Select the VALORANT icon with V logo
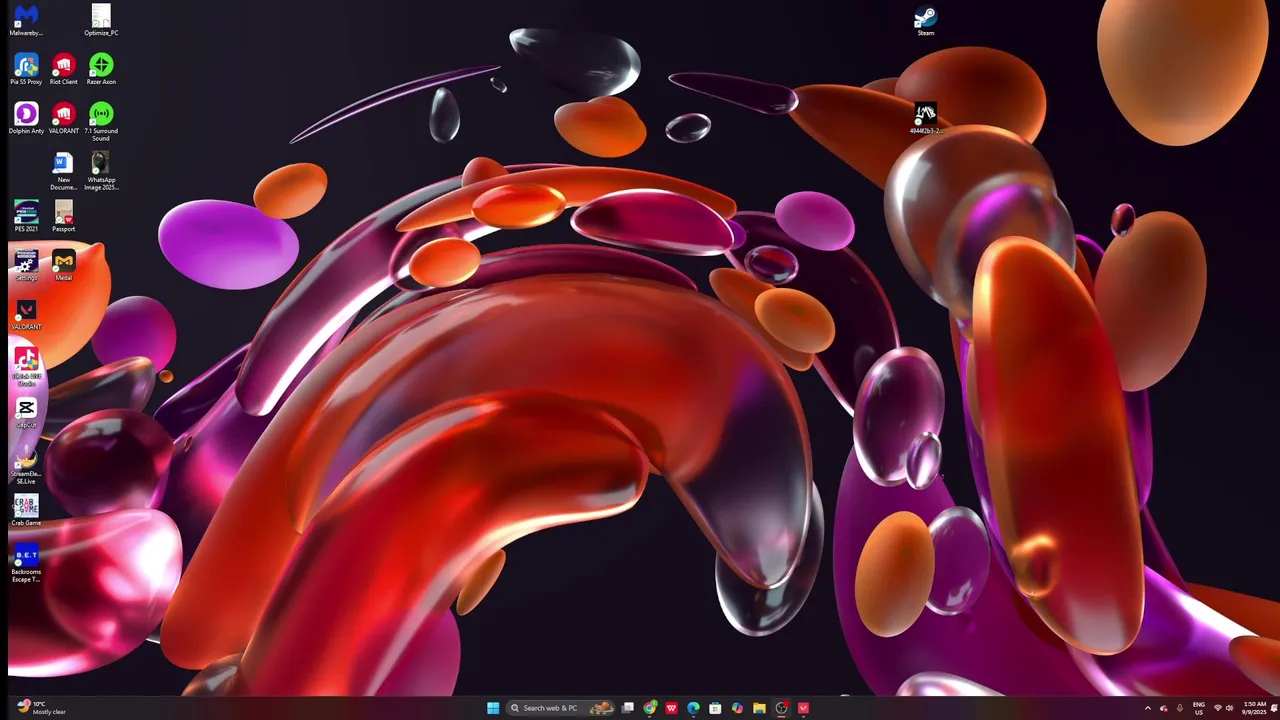Viewport: 1280px width, 720px height. point(26,314)
